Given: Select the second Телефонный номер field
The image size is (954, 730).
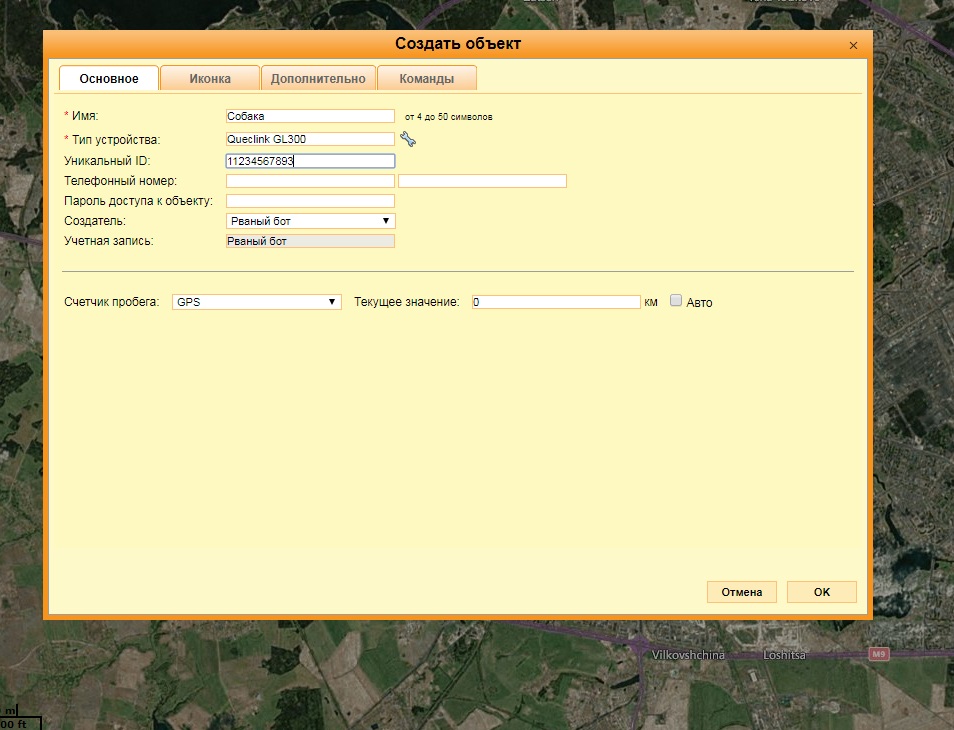Looking at the screenshot, I should [482, 181].
